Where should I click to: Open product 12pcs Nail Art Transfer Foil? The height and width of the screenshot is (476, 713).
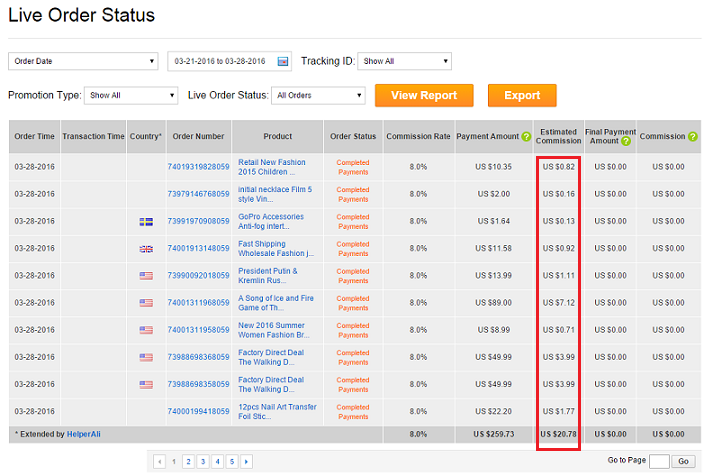277,411
